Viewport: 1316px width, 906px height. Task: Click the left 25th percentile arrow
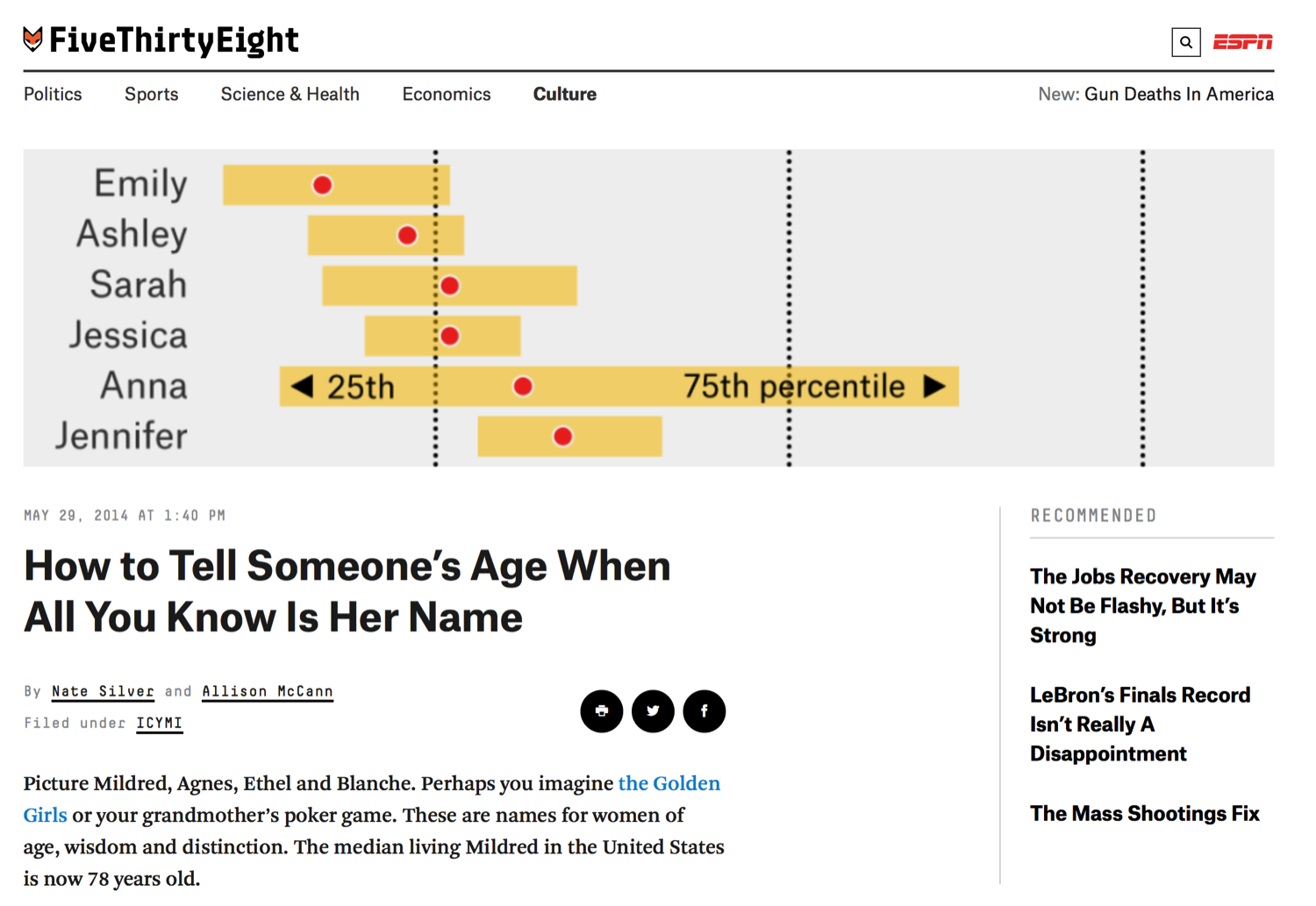click(303, 386)
